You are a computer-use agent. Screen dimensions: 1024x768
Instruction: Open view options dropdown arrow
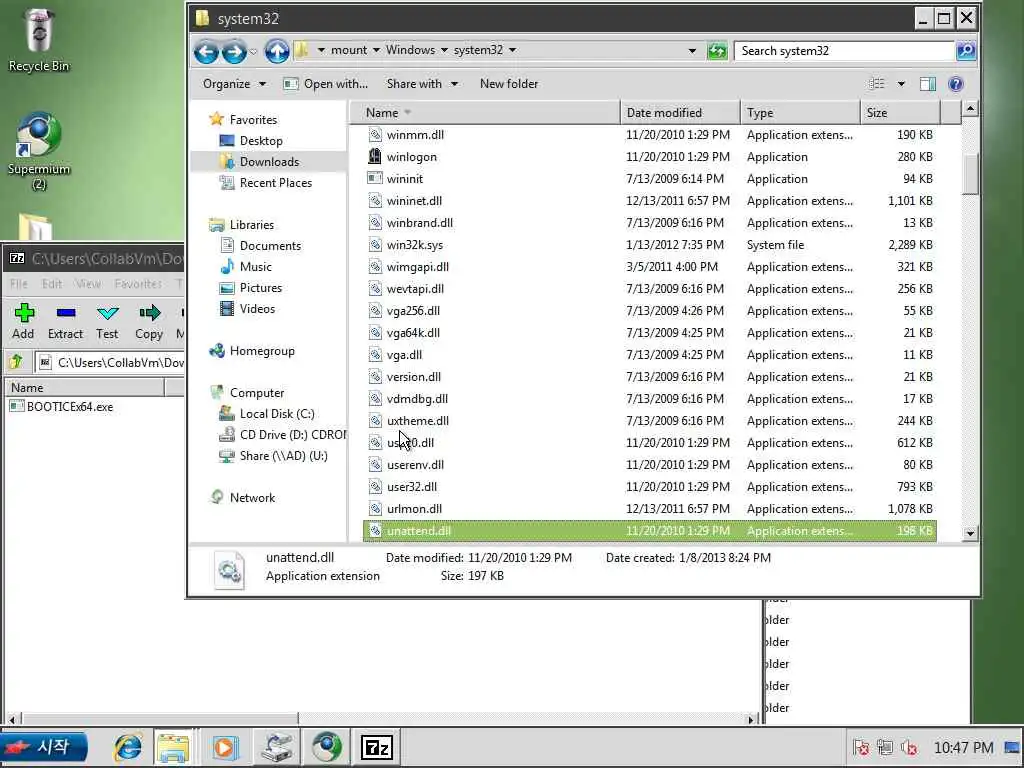point(901,84)
